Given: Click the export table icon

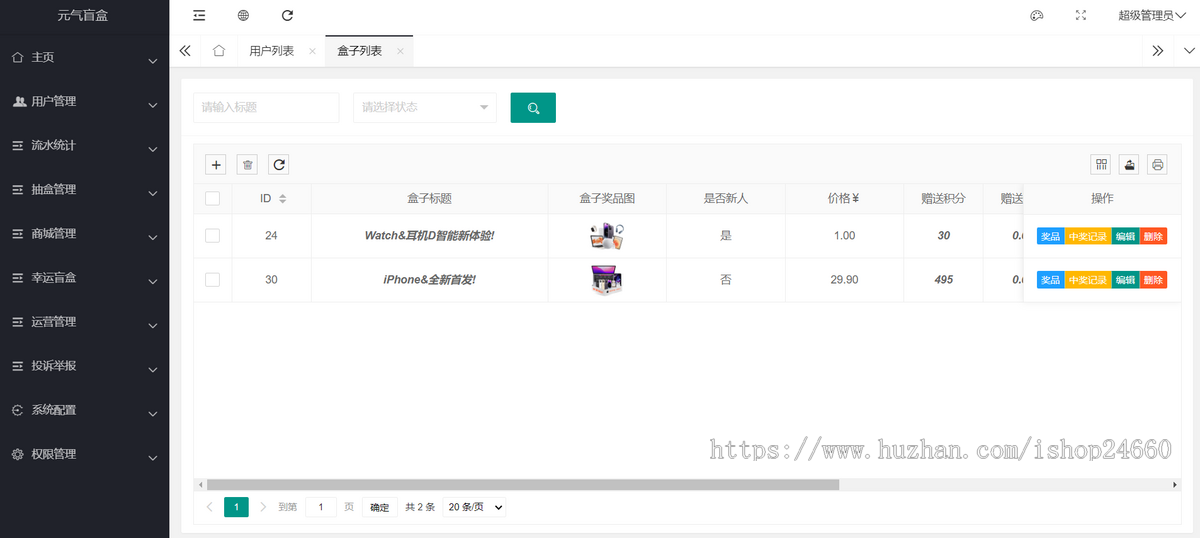Looking at the screenshot, I should click(x=1129, y=165).
